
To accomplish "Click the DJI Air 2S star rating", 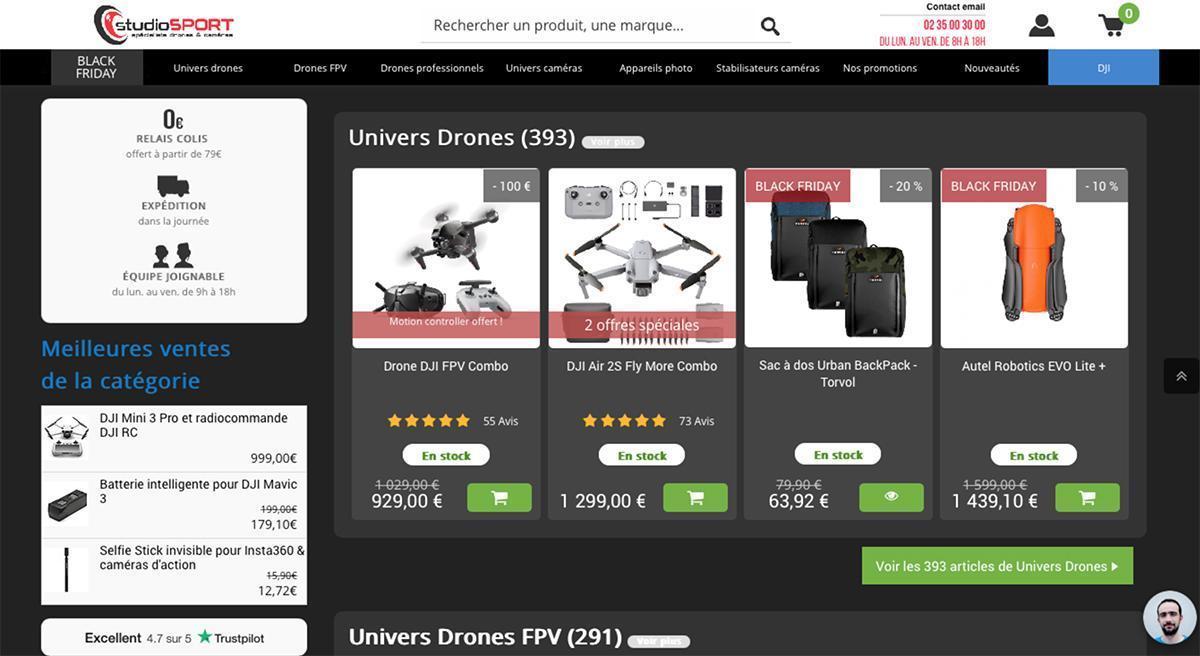I will pos(624,421).
